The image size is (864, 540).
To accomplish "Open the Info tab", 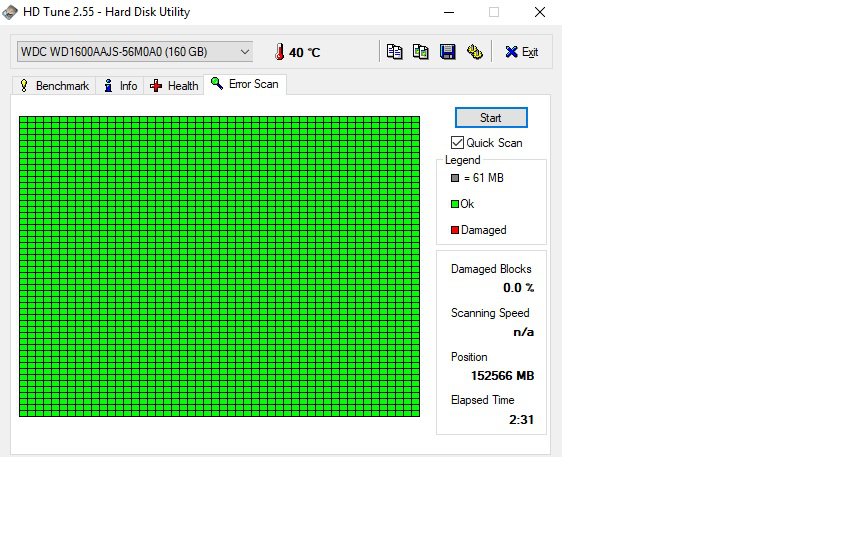I will [x=120, y=86].
